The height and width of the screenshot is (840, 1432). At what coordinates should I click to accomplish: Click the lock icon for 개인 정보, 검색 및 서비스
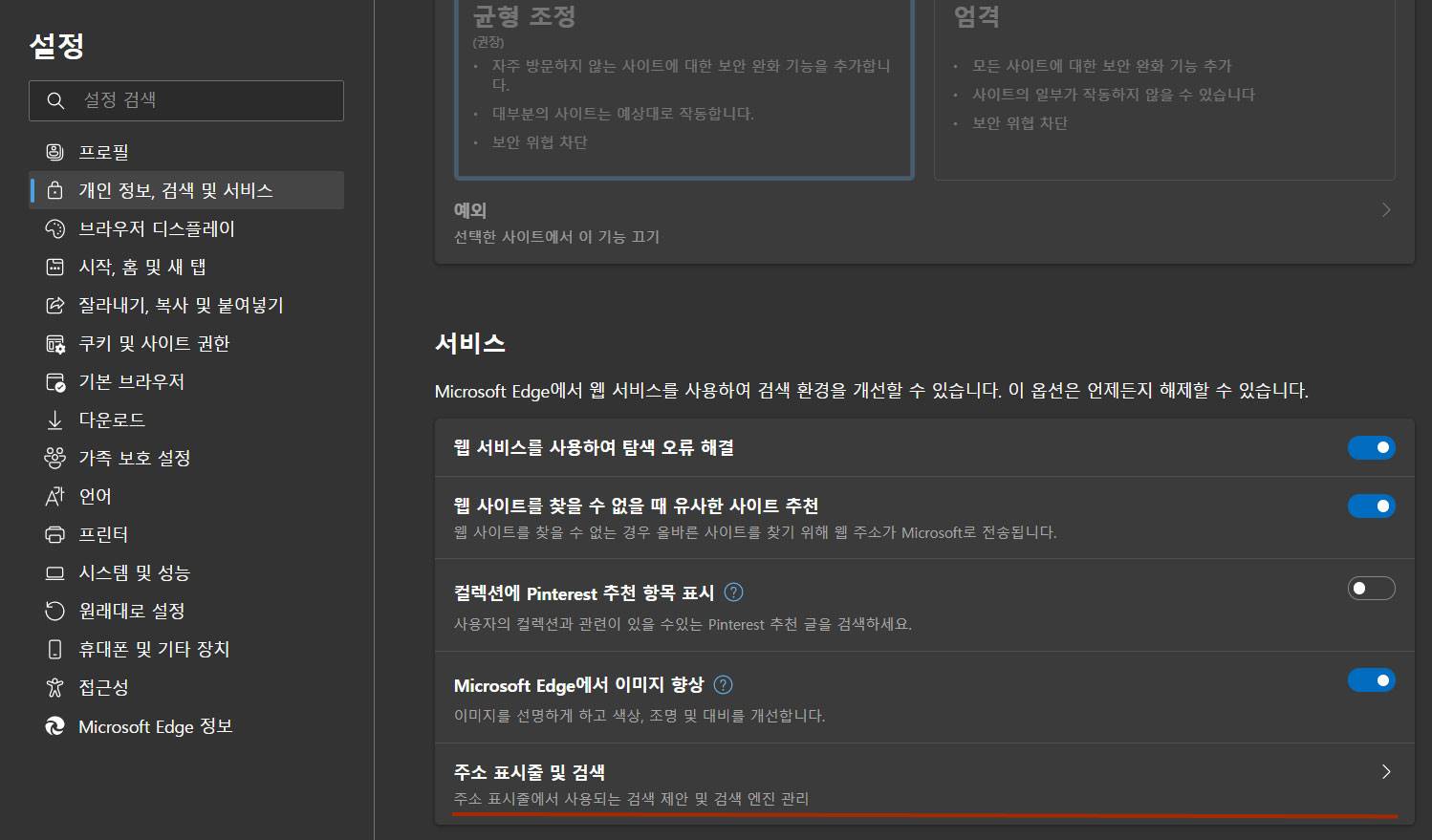coord(55,190)
